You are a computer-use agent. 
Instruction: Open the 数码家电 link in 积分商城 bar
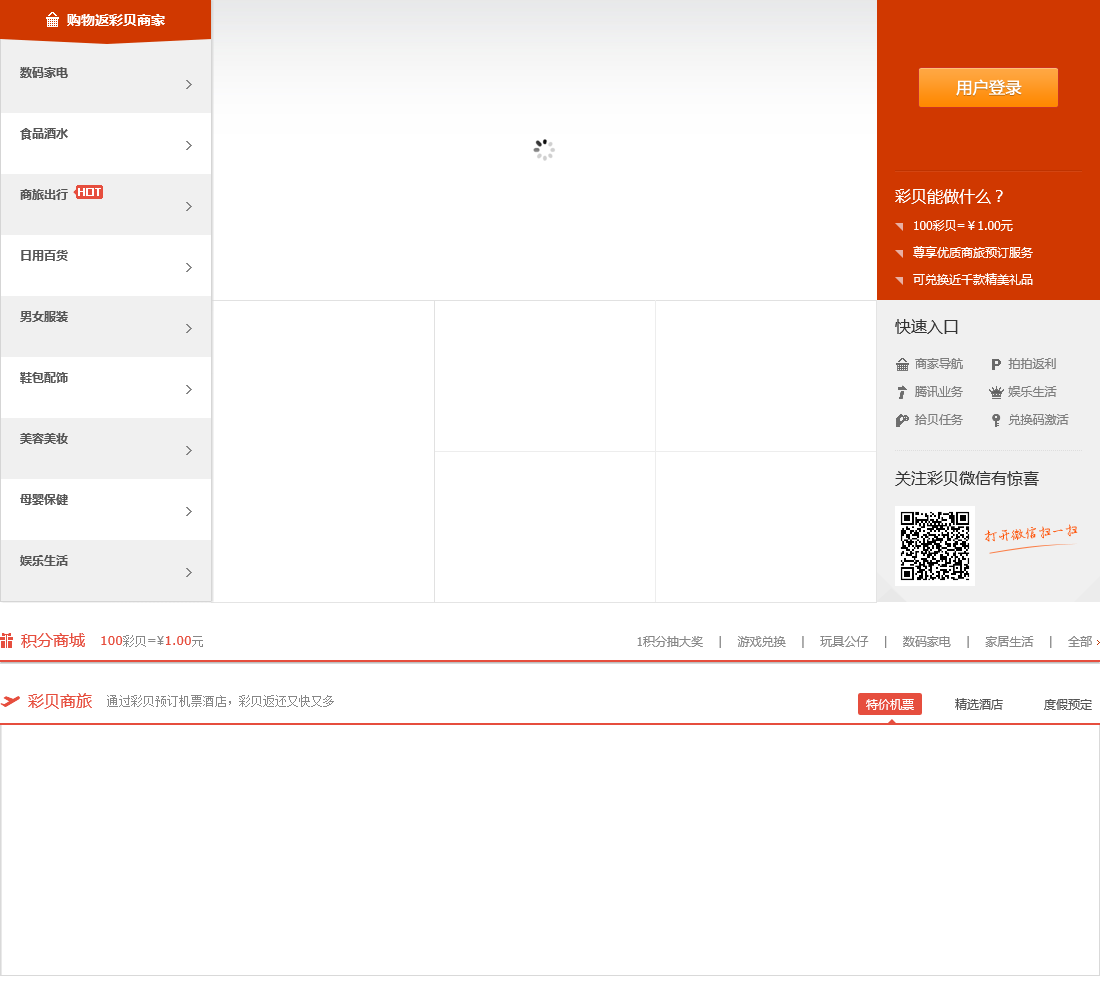tap(926, 641)
